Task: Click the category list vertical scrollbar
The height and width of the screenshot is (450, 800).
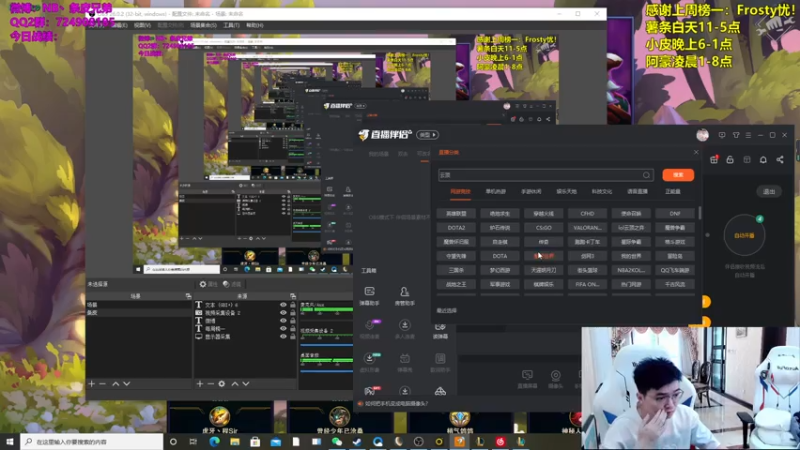Action: pos(699,213)
